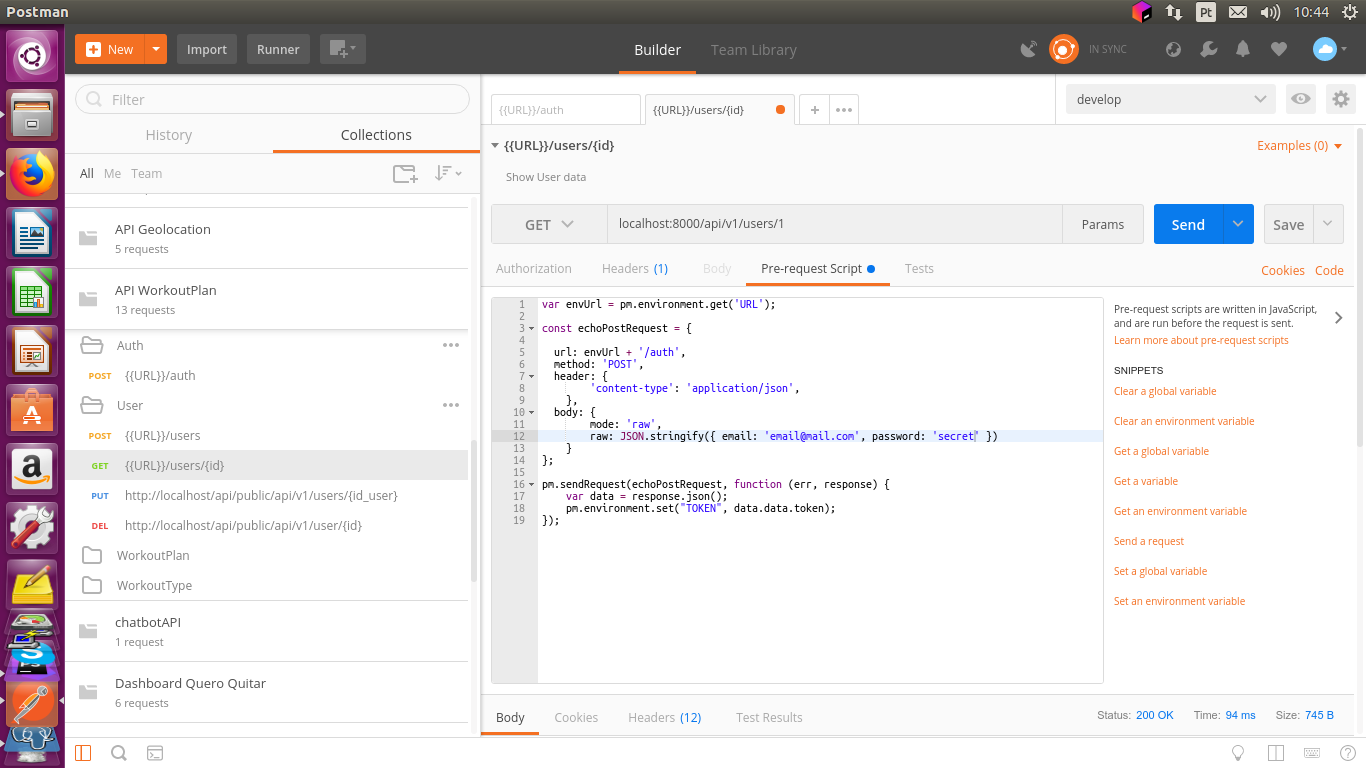Open the Authorization tab
Screen dimensions: 1366x768
[534, 268]
